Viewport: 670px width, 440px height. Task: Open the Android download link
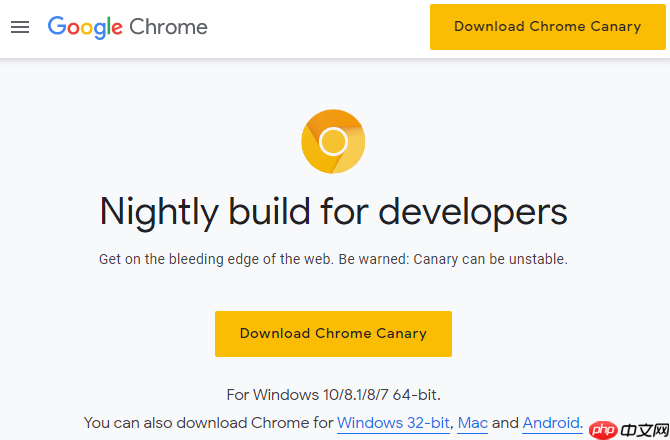click(551, 423)
